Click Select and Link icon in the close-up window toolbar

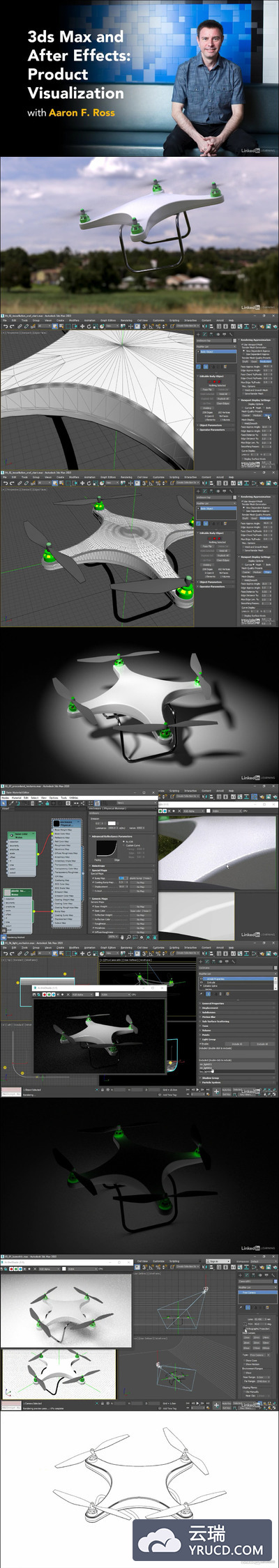click(x=20, y=326)
